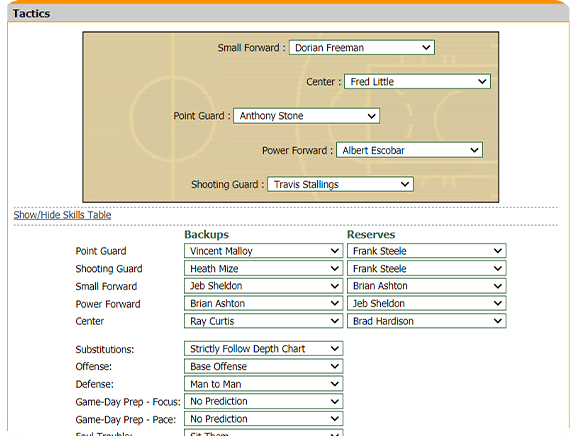This screenshot has width=574, height=436.
Task: Open the Power Forward starter dropdown showing Albert Escobar
Action: click(x=409, y=150)
